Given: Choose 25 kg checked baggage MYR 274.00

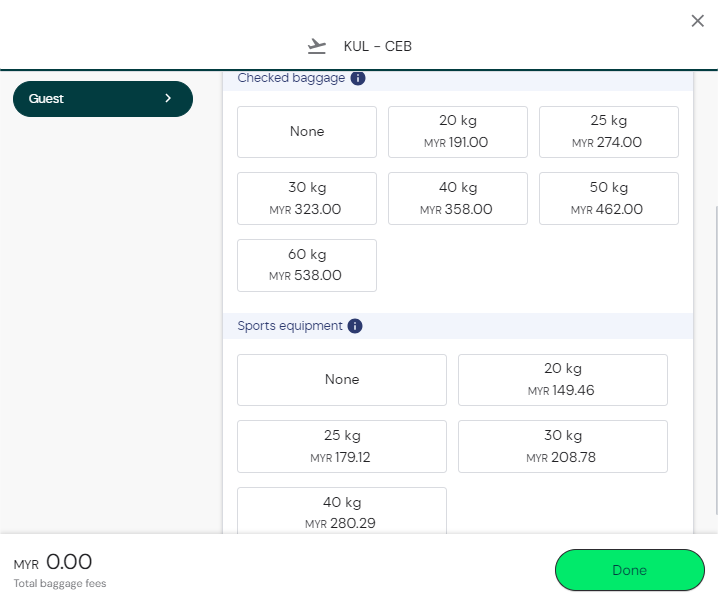Looking at the screenshot, I should tap(608, 132).
